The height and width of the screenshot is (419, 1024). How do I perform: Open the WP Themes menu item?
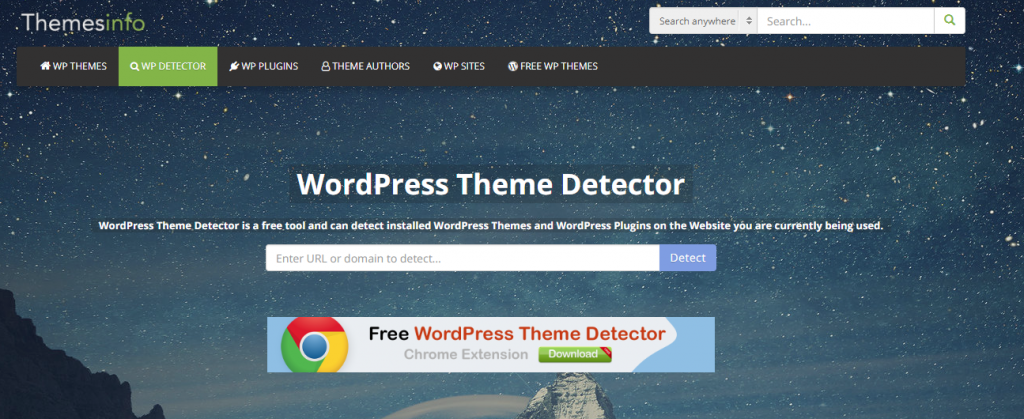click(x=73, y=66)
